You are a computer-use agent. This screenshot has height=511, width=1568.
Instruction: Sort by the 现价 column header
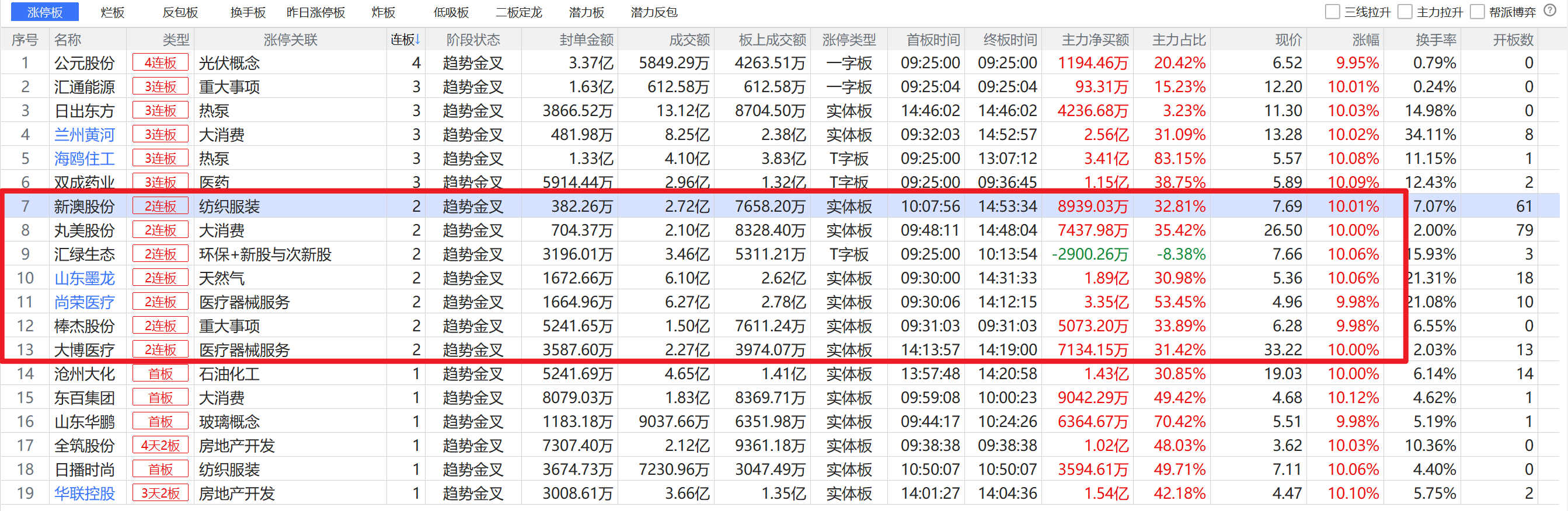point(1288,40)
